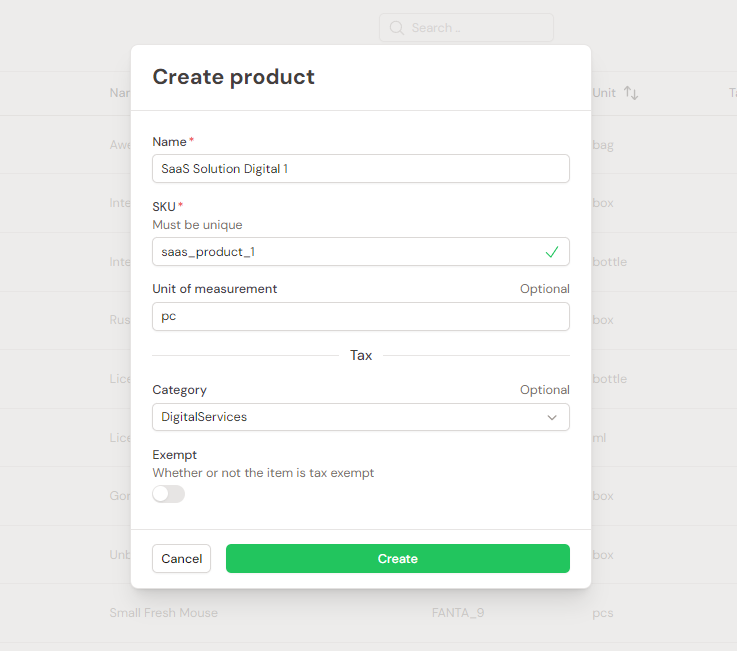Click the Unit column sort arrows icon
This screenshot has height=651, width=737.
click(x=631, y=93)
